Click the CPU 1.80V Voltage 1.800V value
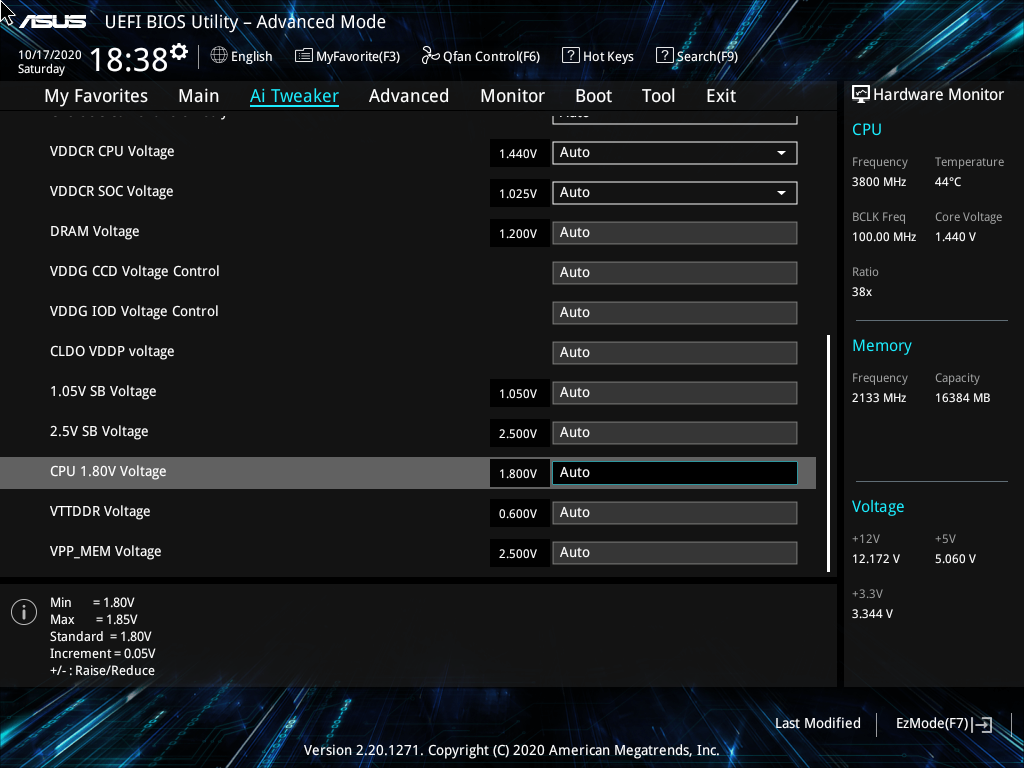This screenshot has height=768, width=1024. [x=518, y=474]
